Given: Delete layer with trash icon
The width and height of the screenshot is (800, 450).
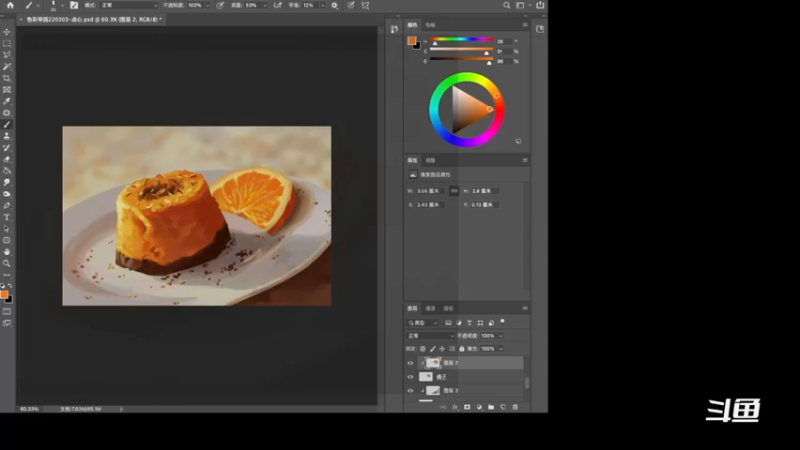Looking at the screenshot, I should [x=515, y=407].
